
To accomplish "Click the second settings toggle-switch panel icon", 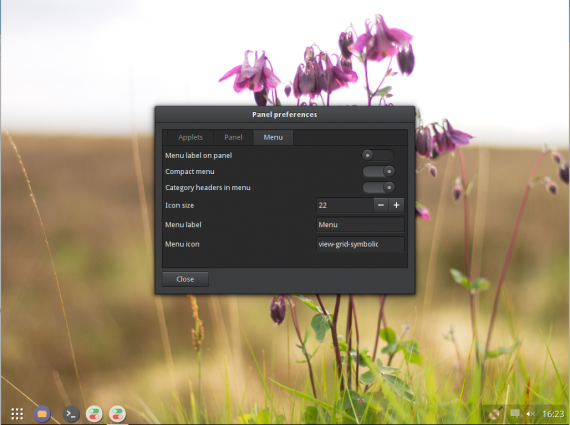I will (117, 414).
